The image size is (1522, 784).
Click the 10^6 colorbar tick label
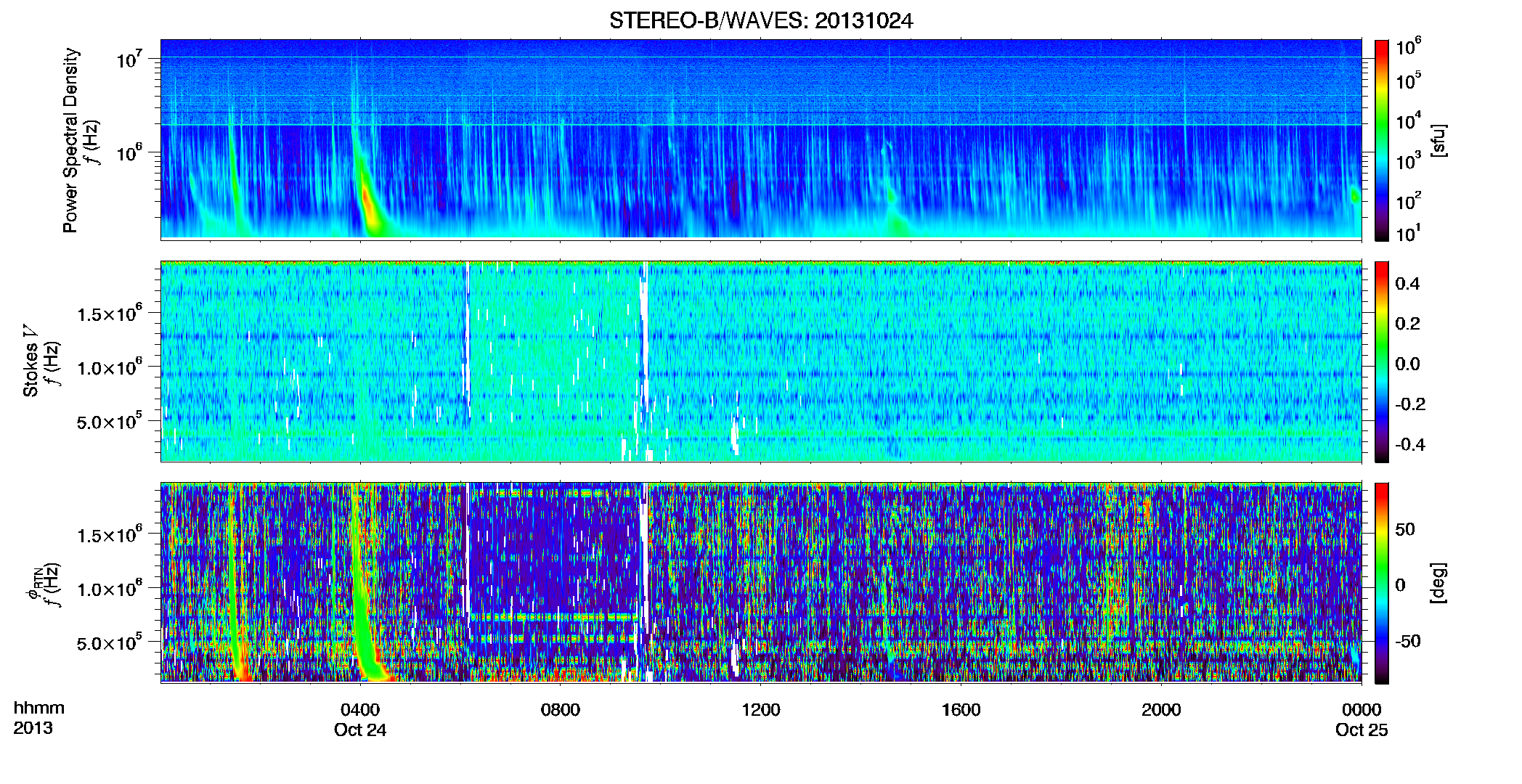pyautogui.click(x=1409, y=48)
